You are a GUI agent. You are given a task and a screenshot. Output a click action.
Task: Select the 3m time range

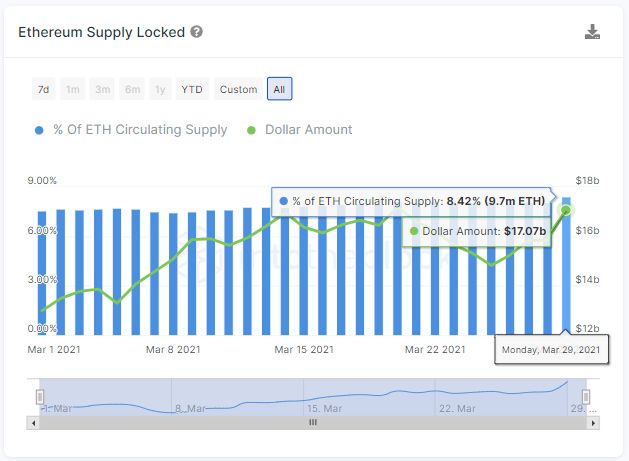coord(102,89)
